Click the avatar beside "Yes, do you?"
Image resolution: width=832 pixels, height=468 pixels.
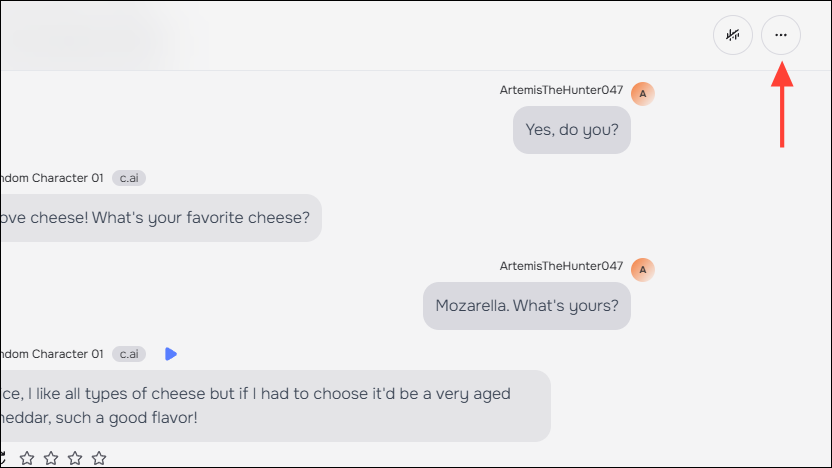click(x=643, y=94)
